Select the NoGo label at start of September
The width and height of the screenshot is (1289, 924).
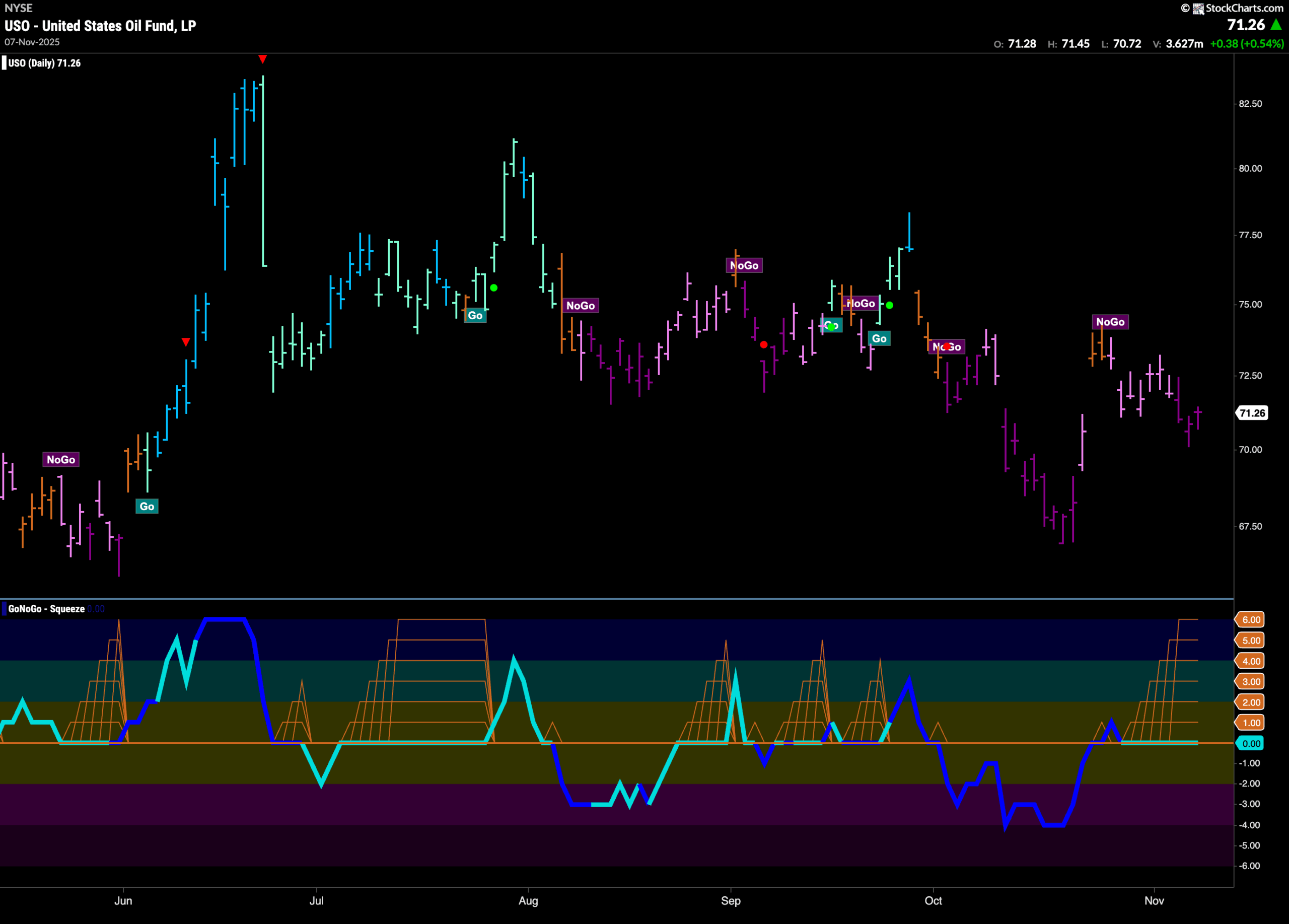(744, 265)
